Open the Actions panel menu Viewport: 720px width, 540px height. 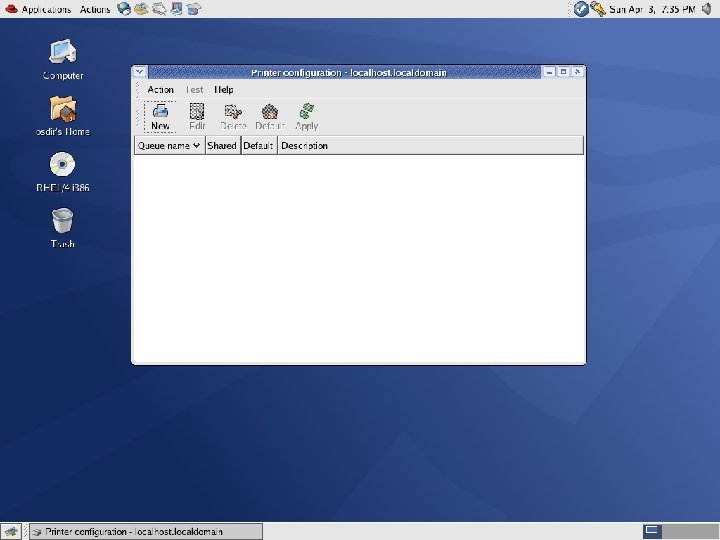coord(95,9)
